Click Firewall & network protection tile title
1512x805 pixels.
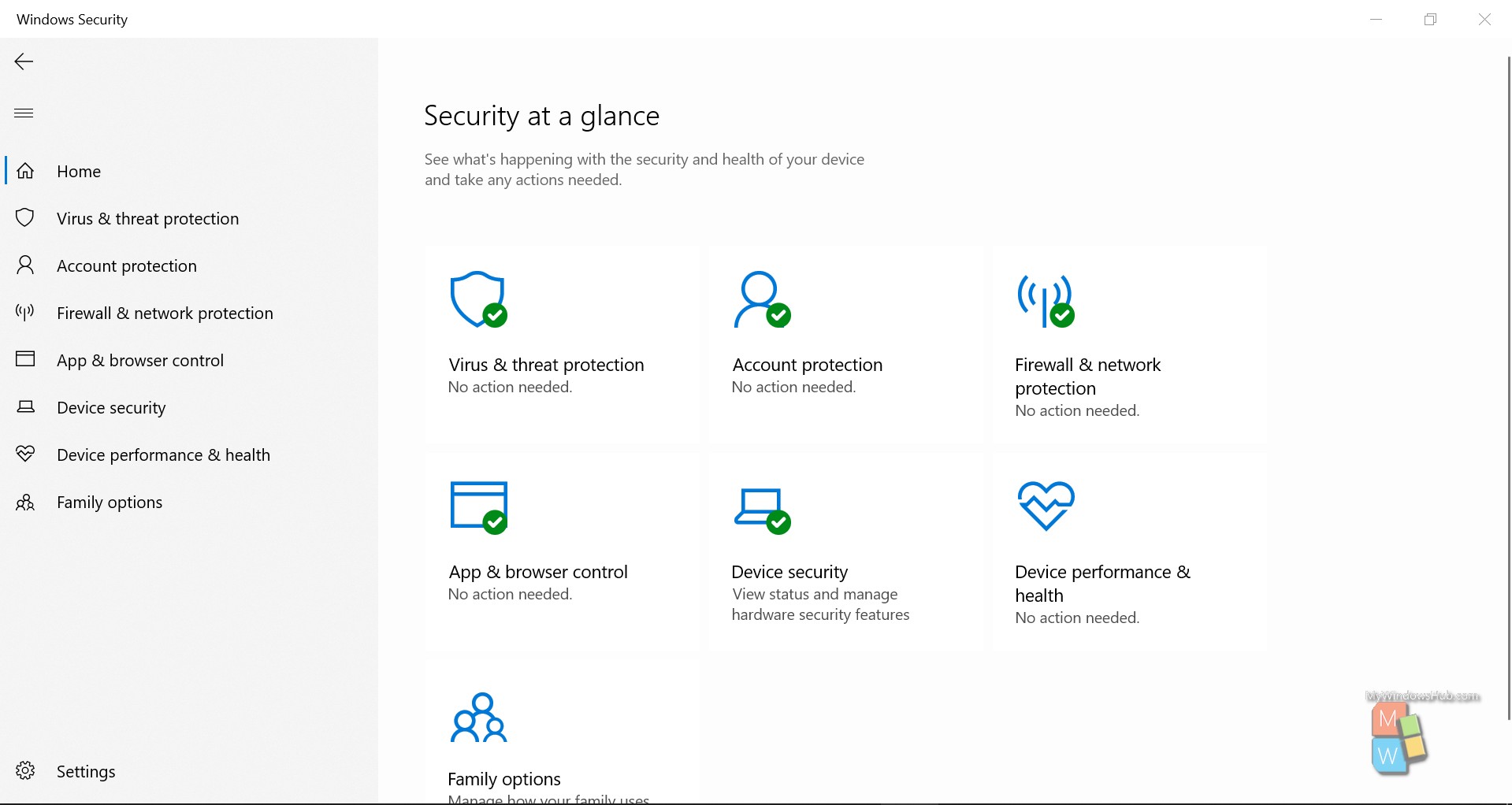coord(1087,377)
